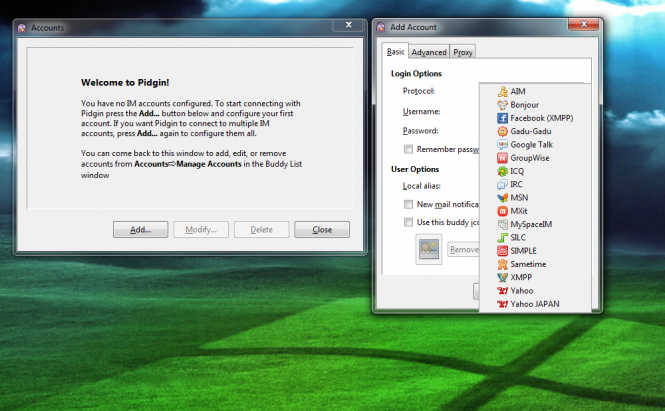Select the MXit icon
This screenshot has height=411, width=665.
point(503,211)
